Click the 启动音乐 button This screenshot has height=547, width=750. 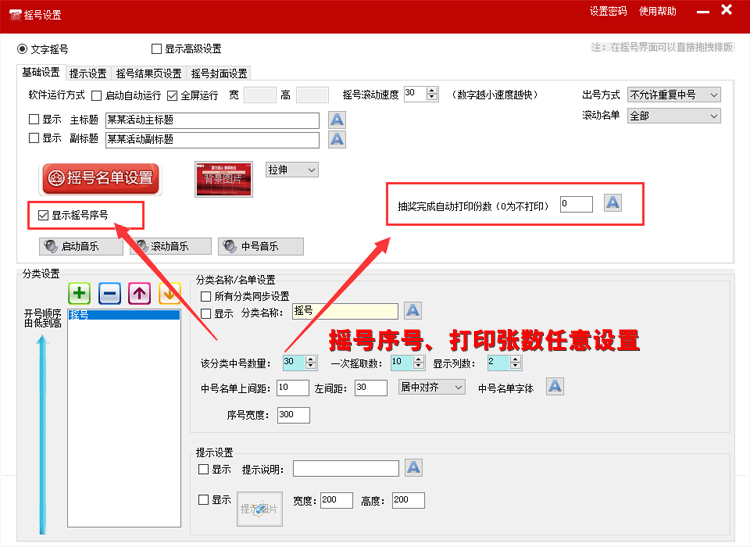point(75,246)
